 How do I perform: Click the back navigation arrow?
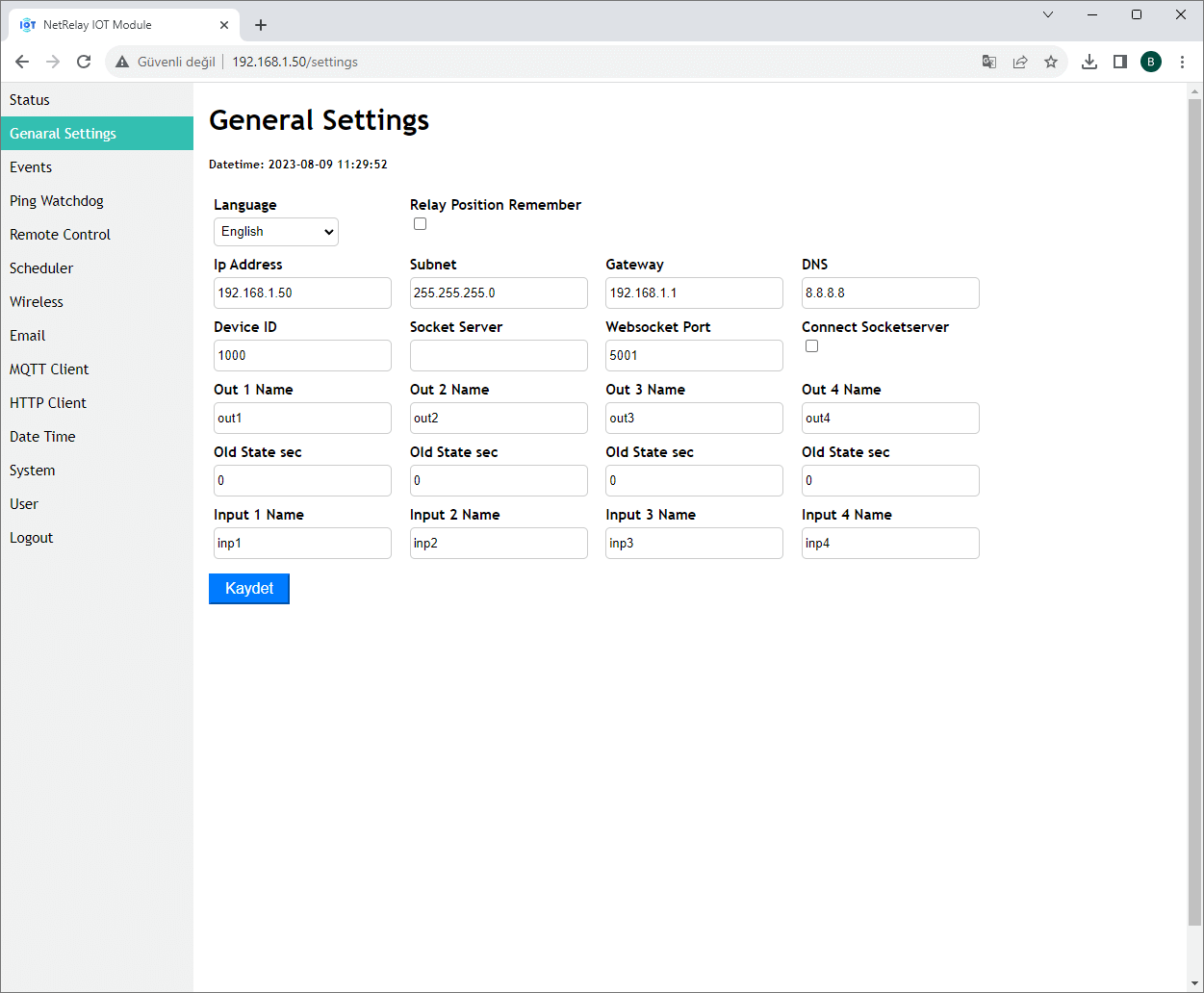(22, 62)
